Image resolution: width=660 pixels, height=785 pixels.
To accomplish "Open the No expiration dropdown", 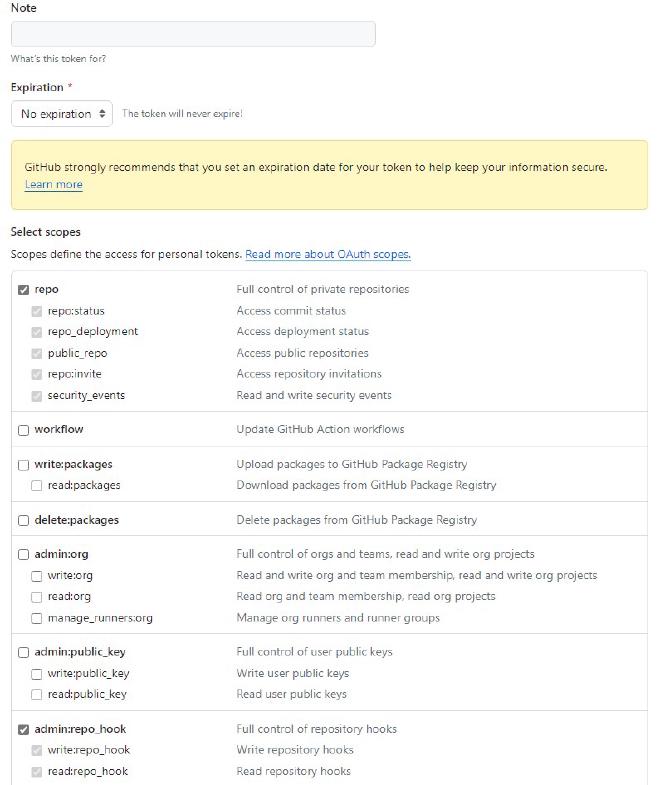I will point(62,114).
